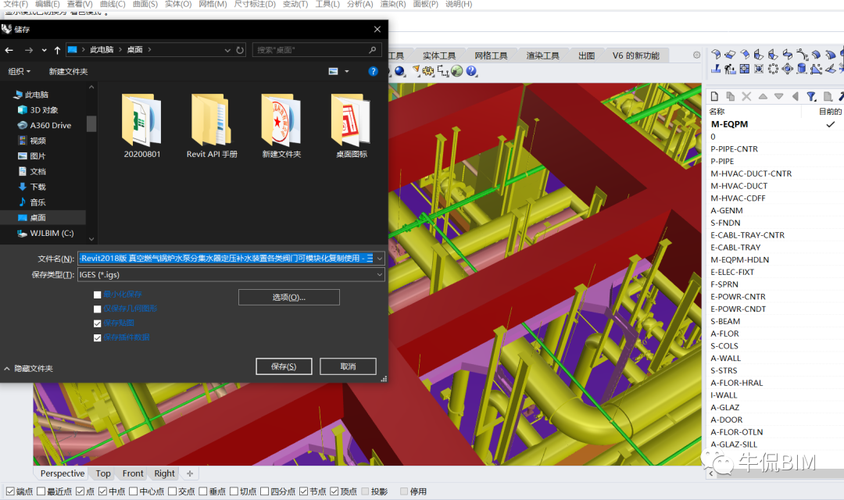844x500 pixels.
Task: Select the 20200801 folder
Action: click(142, 126)
